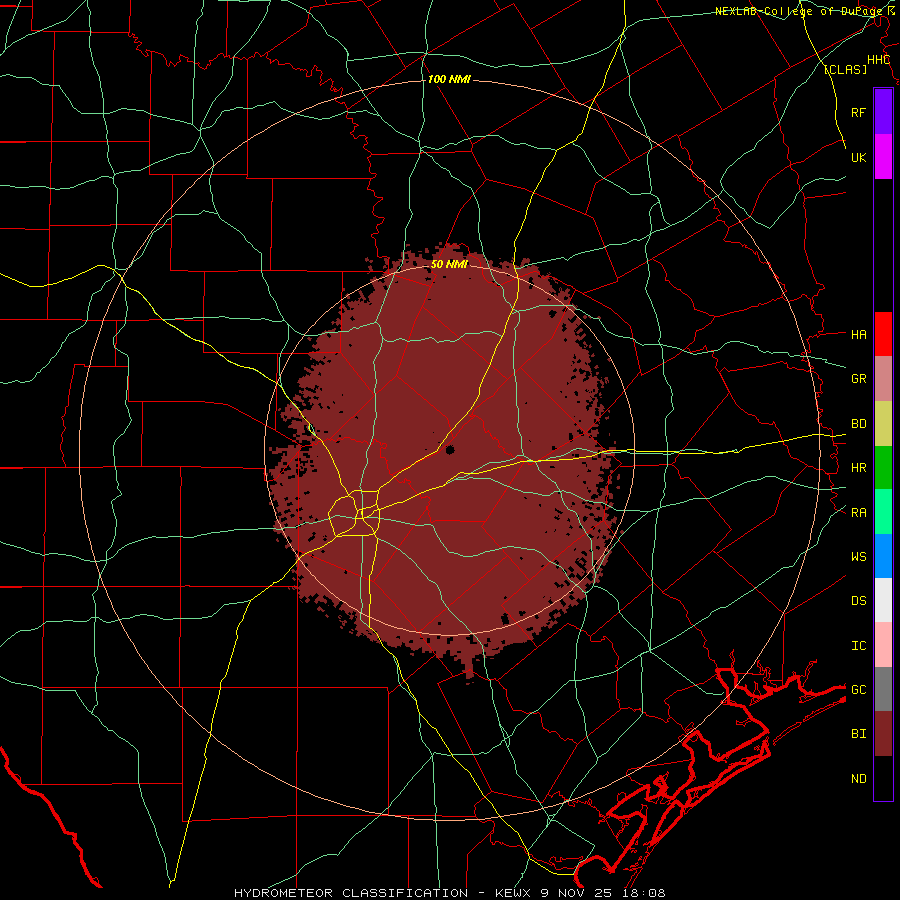Click the HA legend label
Image resolution: width=900 pixels, height=900 pixels.
[x=858, y=335]
